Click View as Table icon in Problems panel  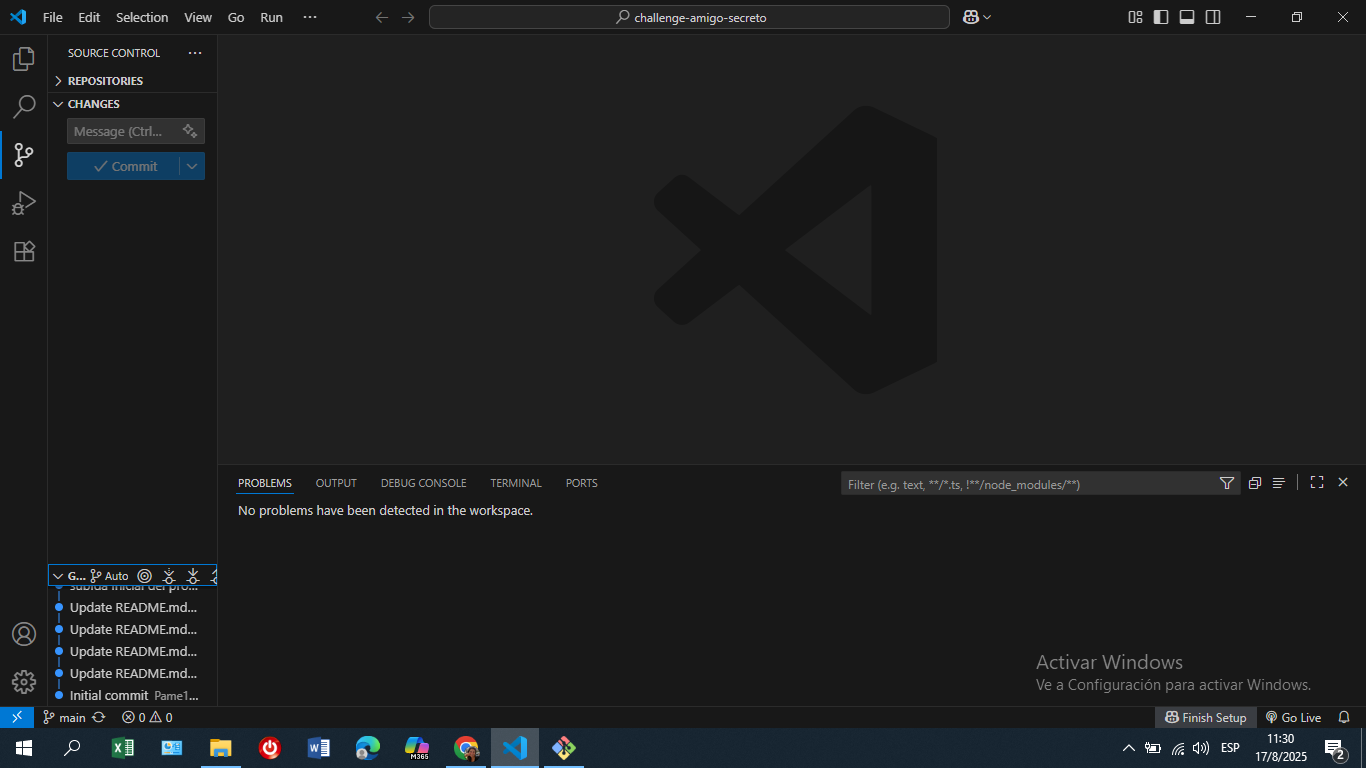[1278, 483]
